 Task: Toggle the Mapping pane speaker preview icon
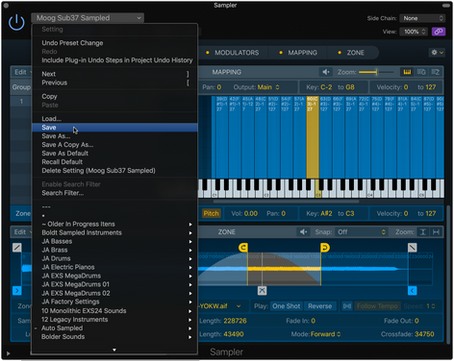point(326,72)
